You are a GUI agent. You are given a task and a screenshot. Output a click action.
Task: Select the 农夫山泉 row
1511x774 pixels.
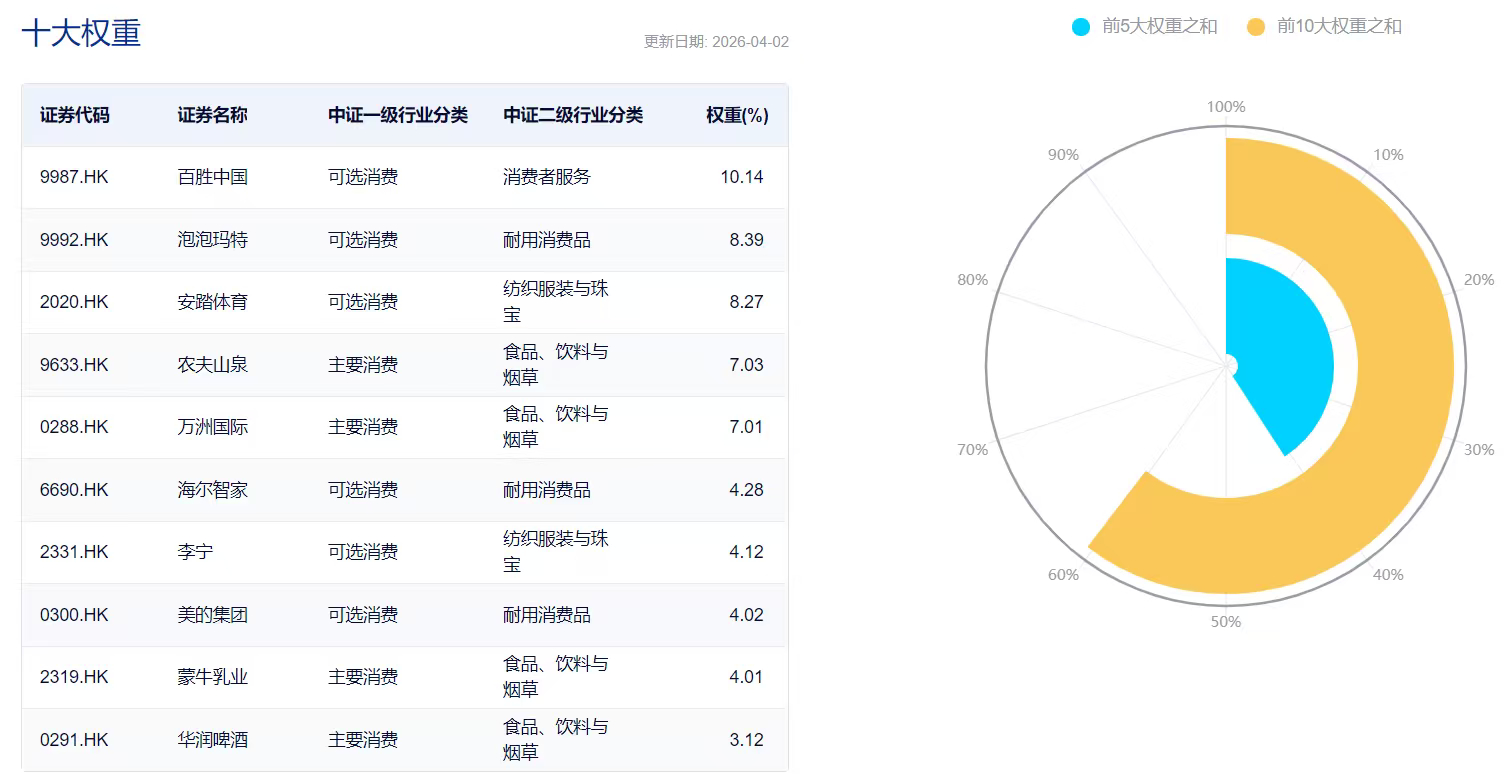pos(215,364)
